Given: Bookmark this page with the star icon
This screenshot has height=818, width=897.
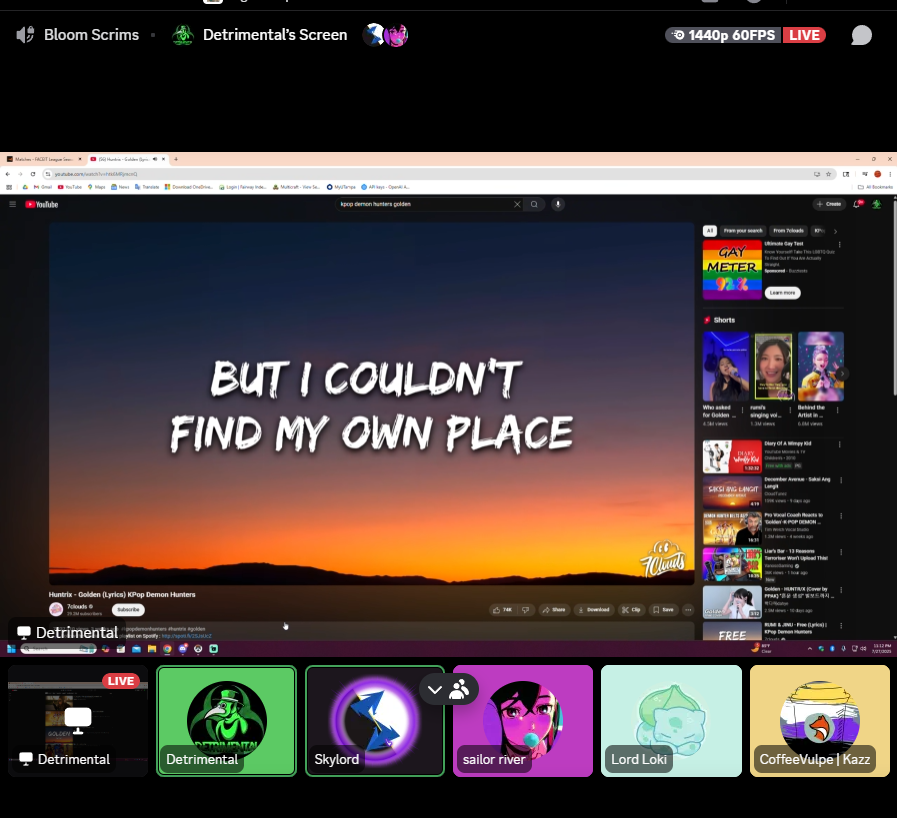Looking at the screenshot, I should click(x=828, y=174).
